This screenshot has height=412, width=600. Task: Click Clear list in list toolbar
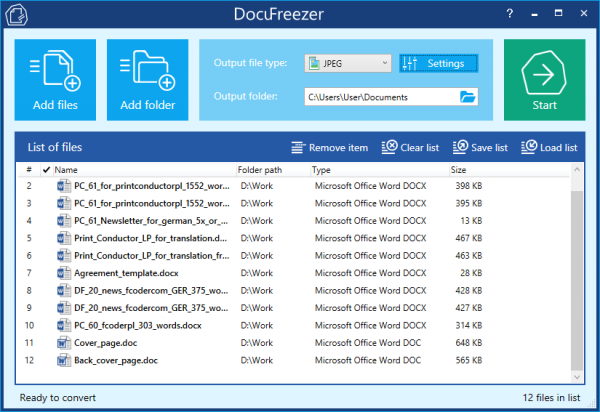(410, 147)
